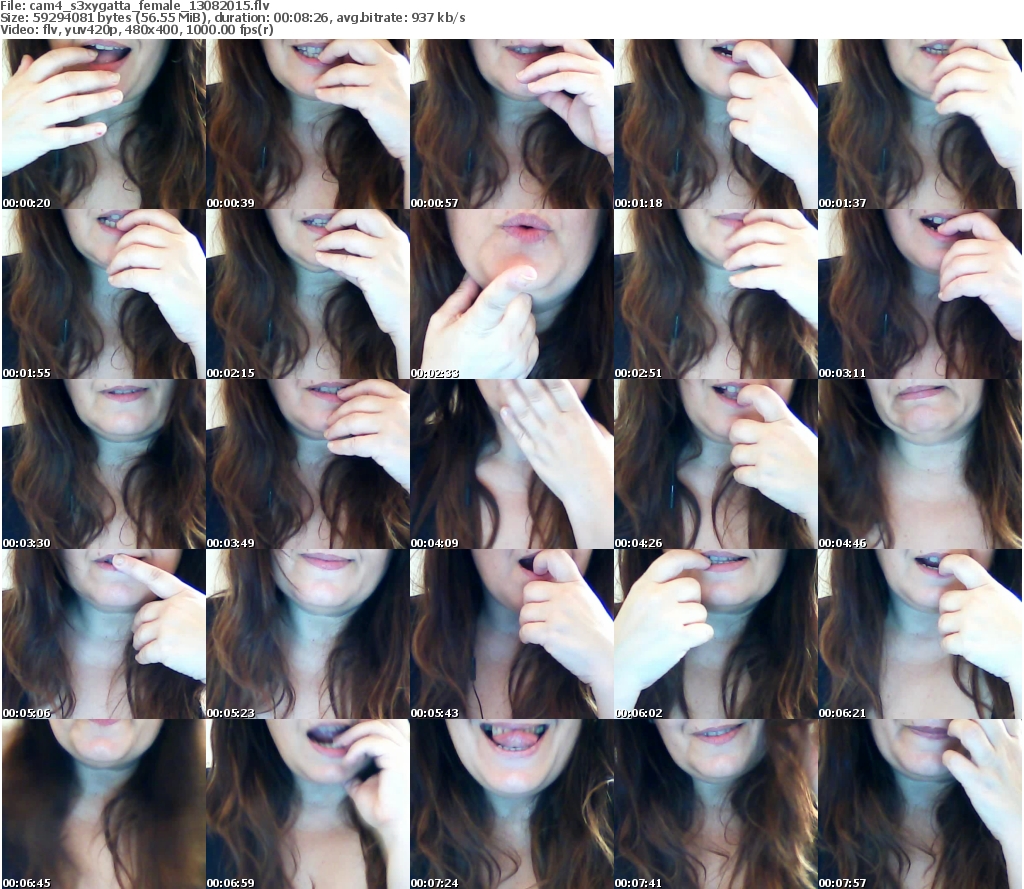Select the thumbnail timestamped 00:07:24

pos(512,804)
